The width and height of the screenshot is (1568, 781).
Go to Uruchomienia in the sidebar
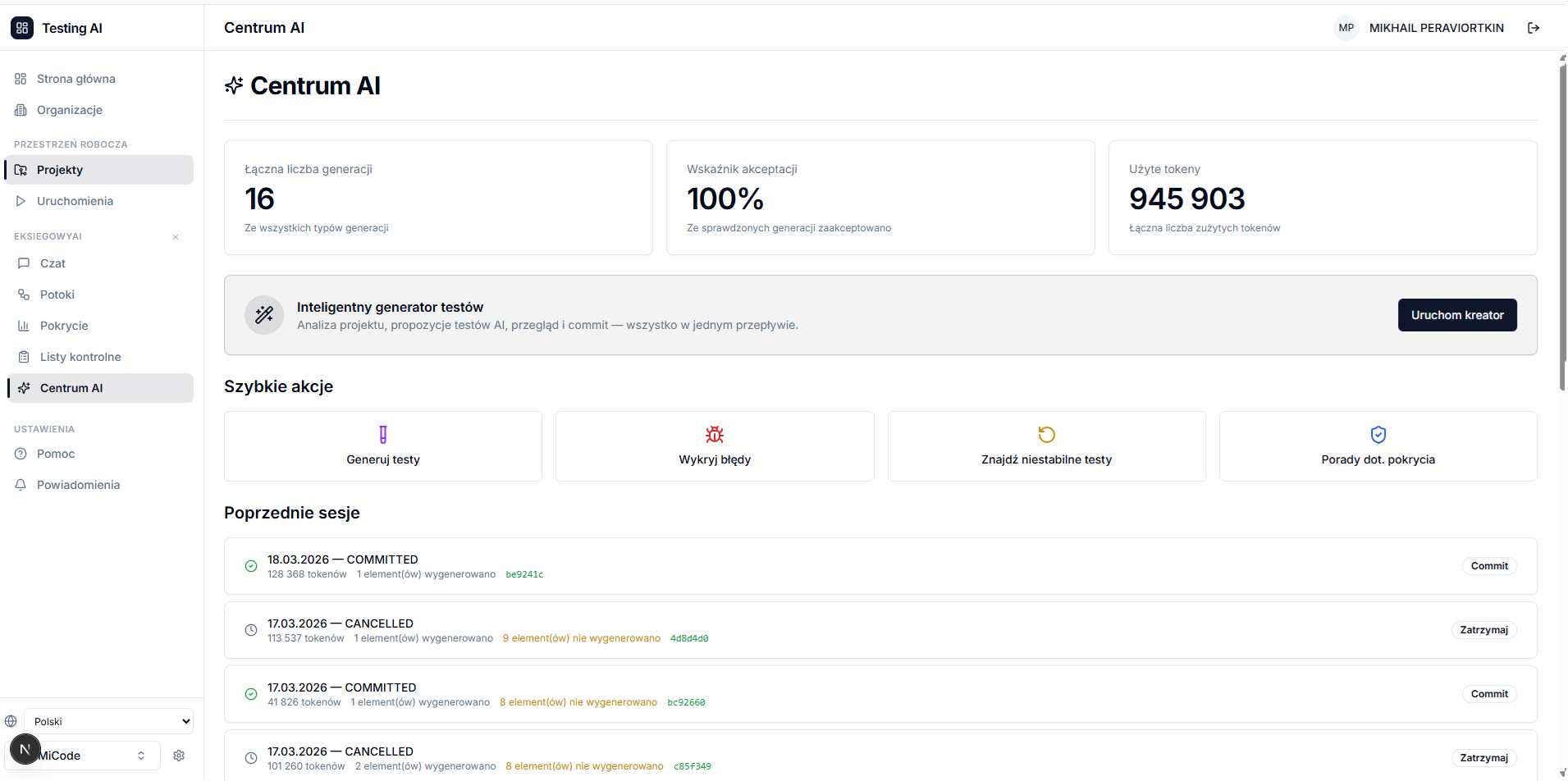(x=100, y=201)
